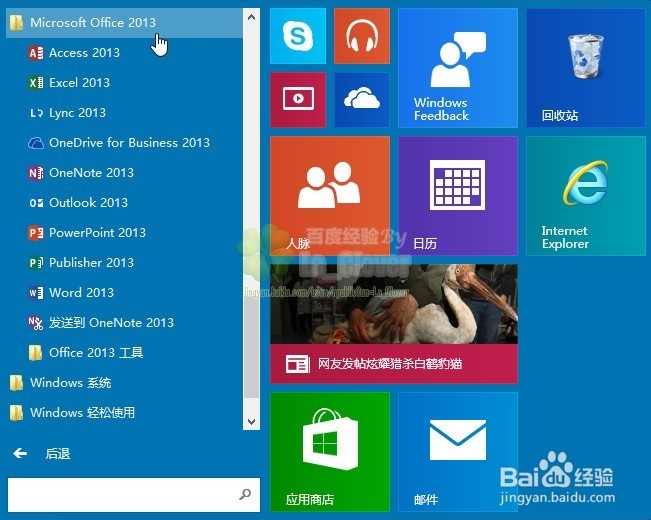Screen dimensions: 651x520
Task: Open the OneDrive cloud tile
Action: pyautogui.click(x=362, y=100)
